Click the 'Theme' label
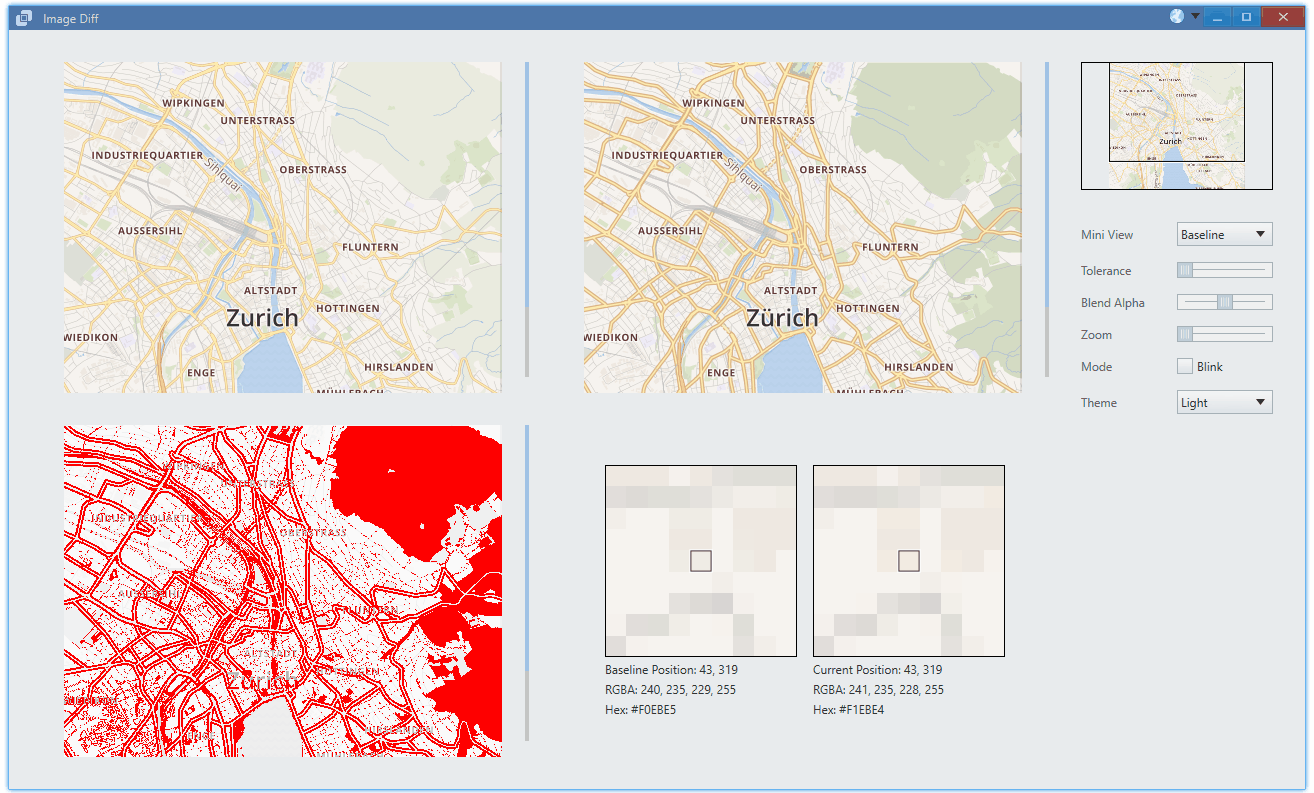 tap(1099, 403)
